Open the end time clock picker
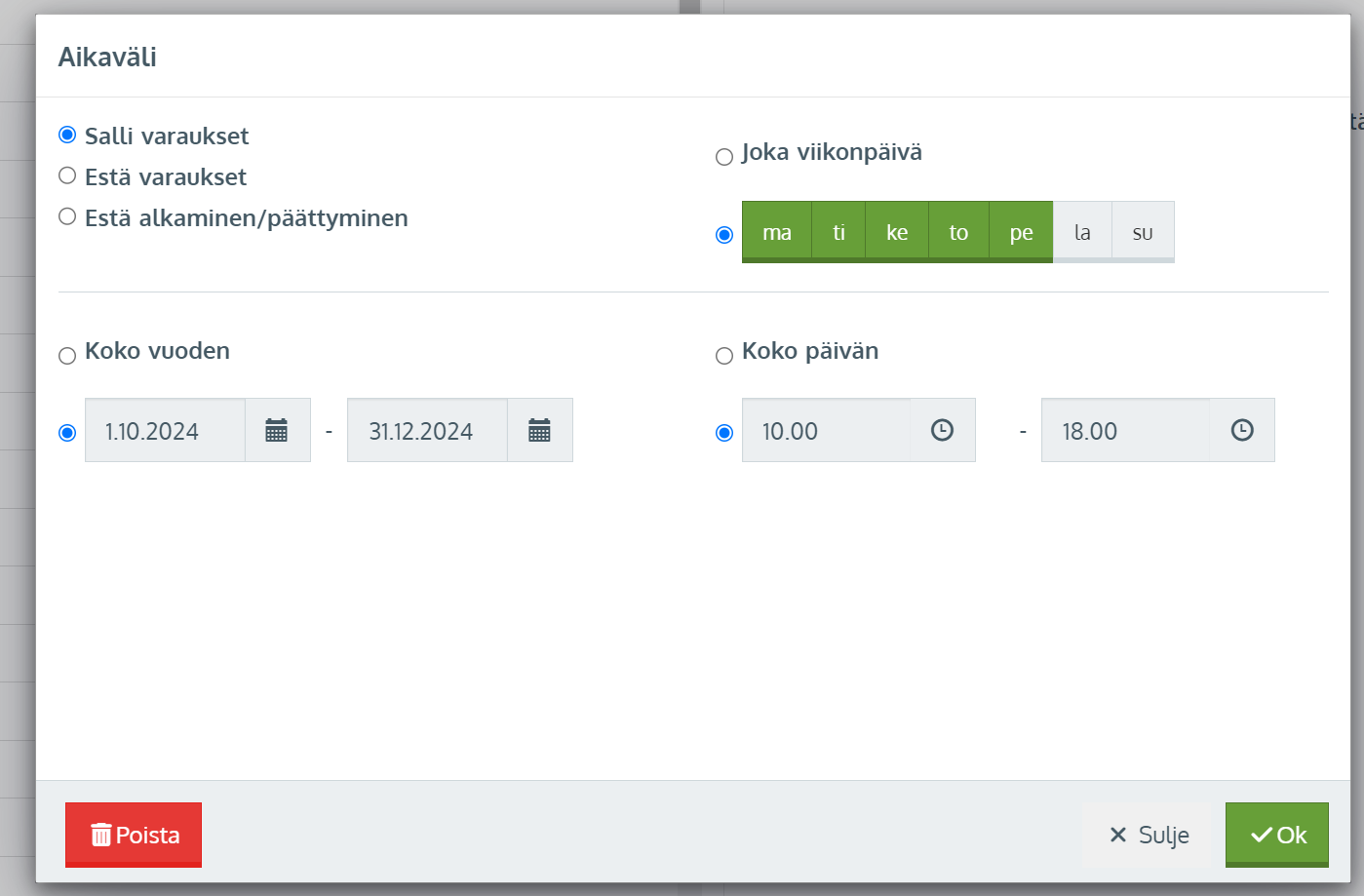 point(1241,430)
